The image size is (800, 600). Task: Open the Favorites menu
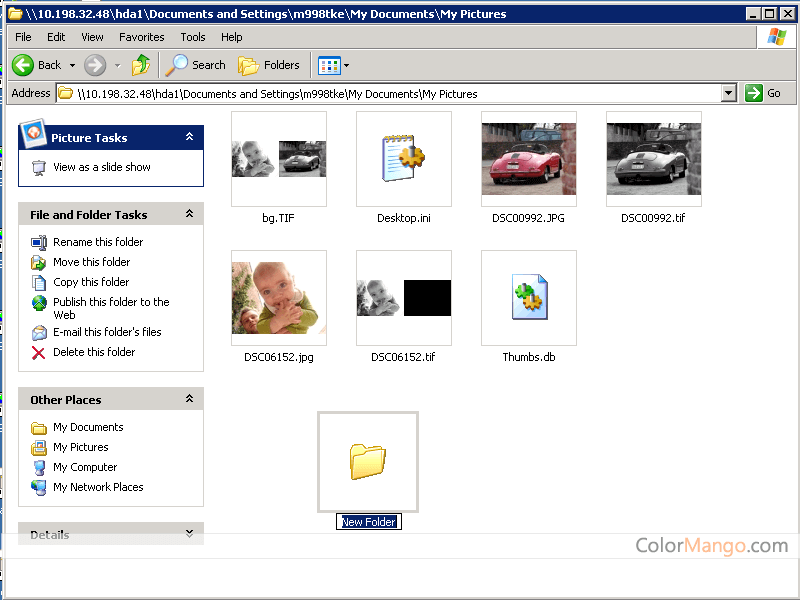[x=141, y=37]
